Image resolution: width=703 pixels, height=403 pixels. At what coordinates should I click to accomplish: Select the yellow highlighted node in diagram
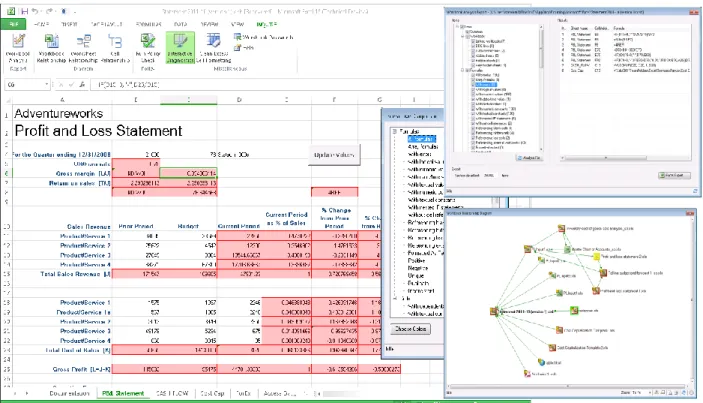pos(597,256)
